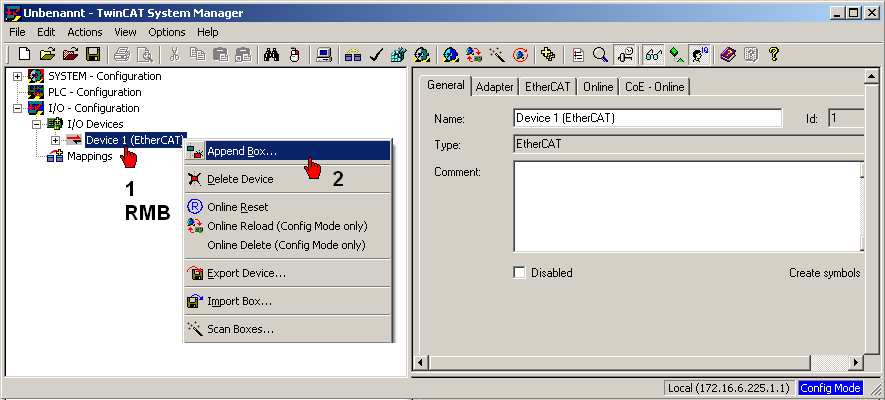Viewport: 885px width, 400px height.
Task: Collapse the I/O Devices node
Action: 37,124
